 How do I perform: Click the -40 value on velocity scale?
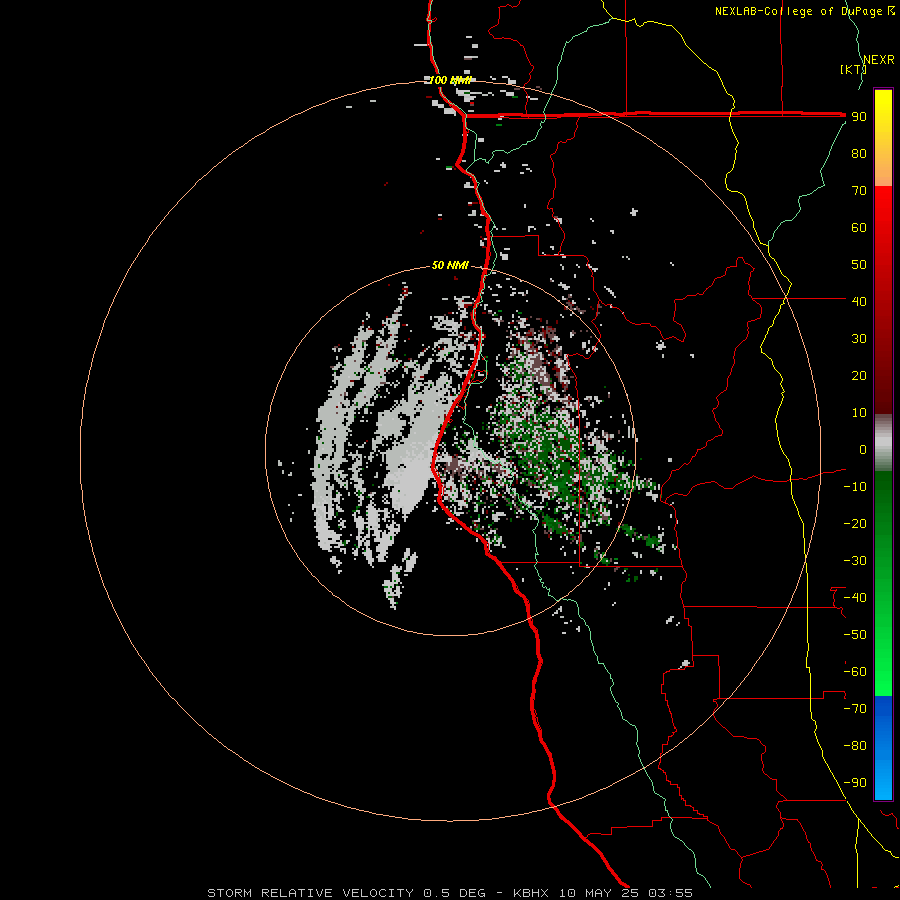click(855, 598)
